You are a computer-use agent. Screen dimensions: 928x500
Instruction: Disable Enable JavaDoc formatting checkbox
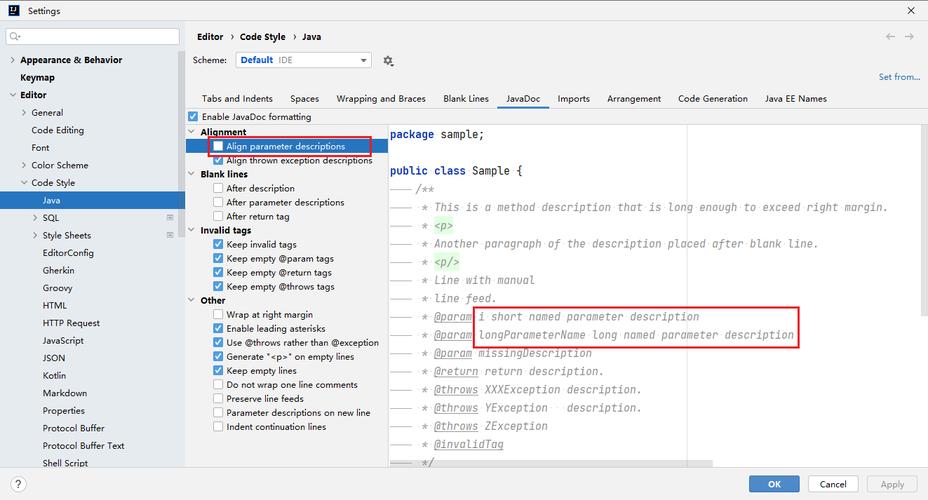[193, 117]
